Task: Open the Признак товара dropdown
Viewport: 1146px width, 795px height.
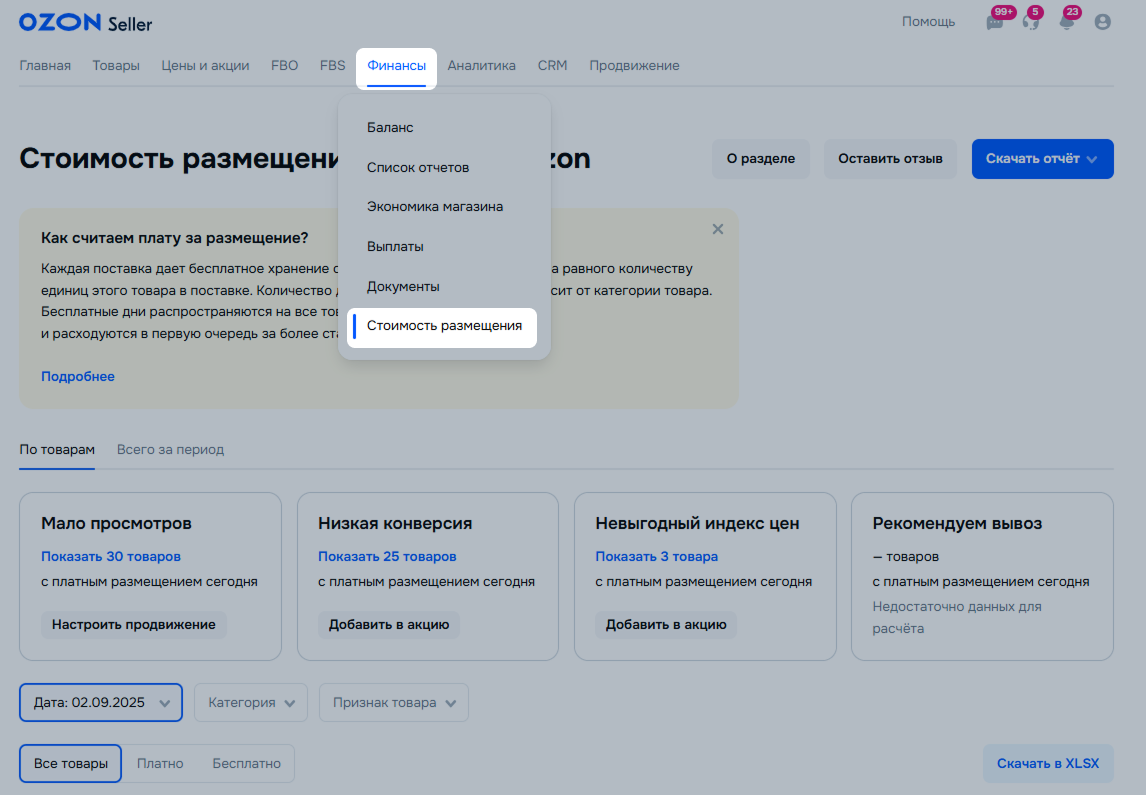Action: pos(393,703)
